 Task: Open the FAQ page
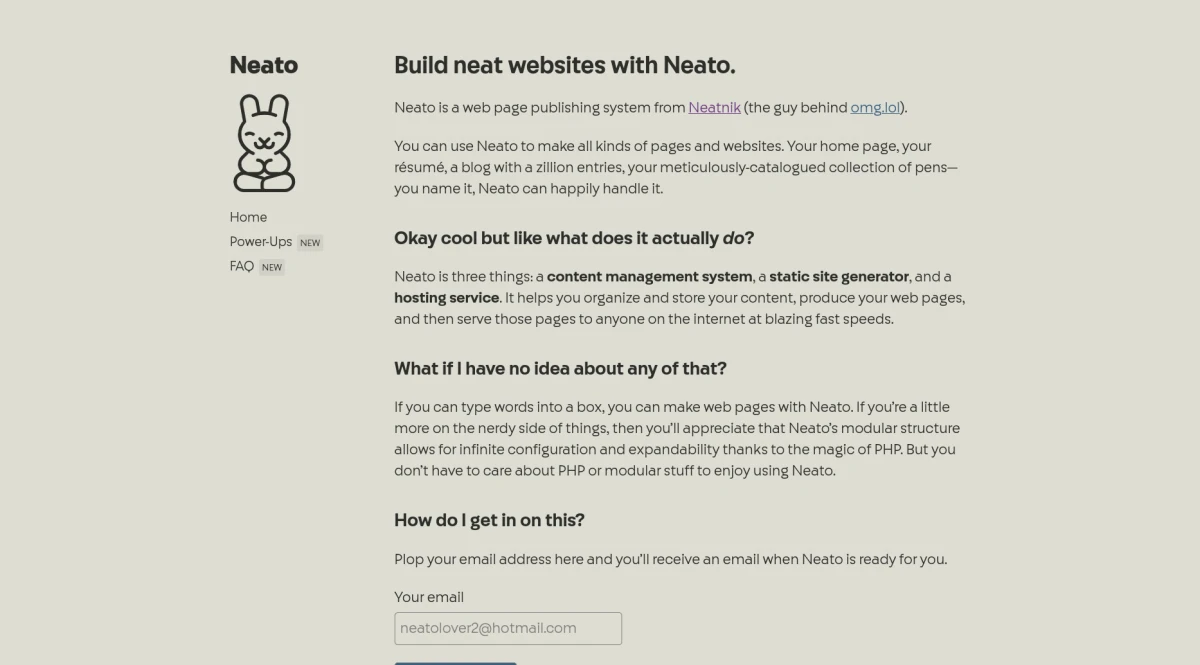click(242, 267)
